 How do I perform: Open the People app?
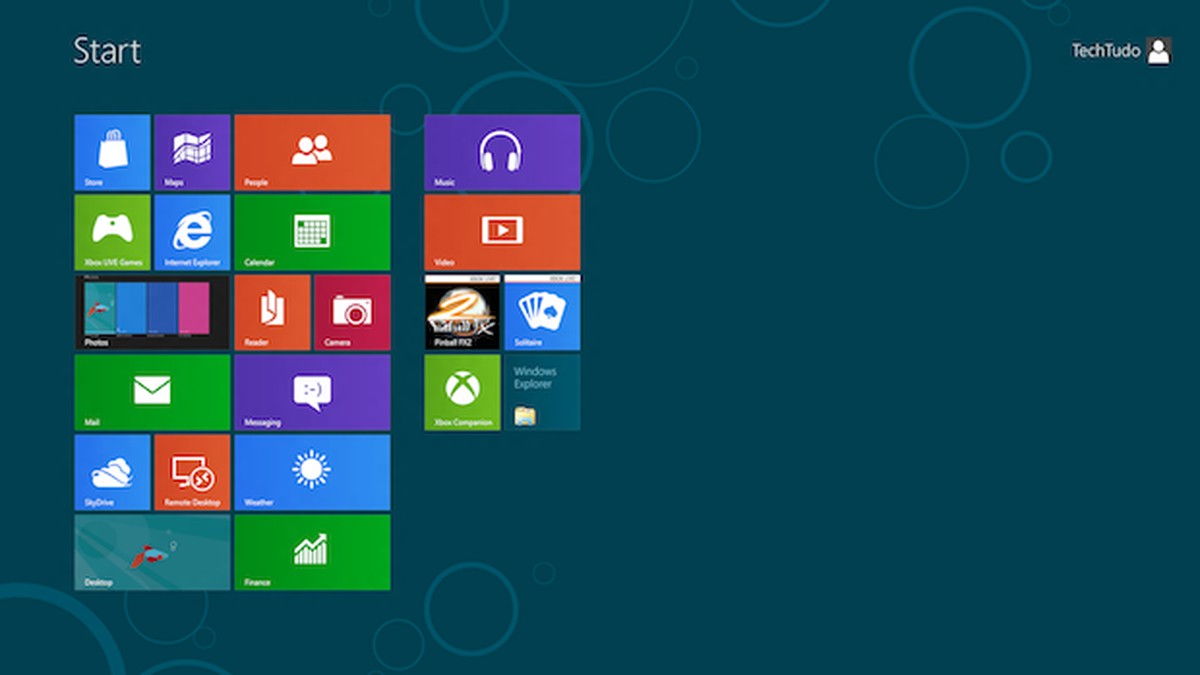pyautogui.click(x=312, y=151)
